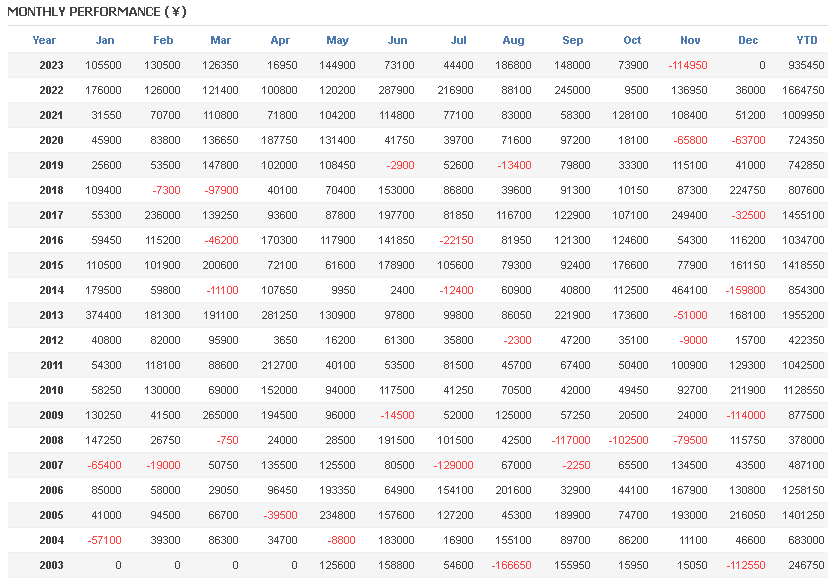This screenshot has height=586, width=834.
Task: Click the Year column header
Action: (x=44, y=40)
